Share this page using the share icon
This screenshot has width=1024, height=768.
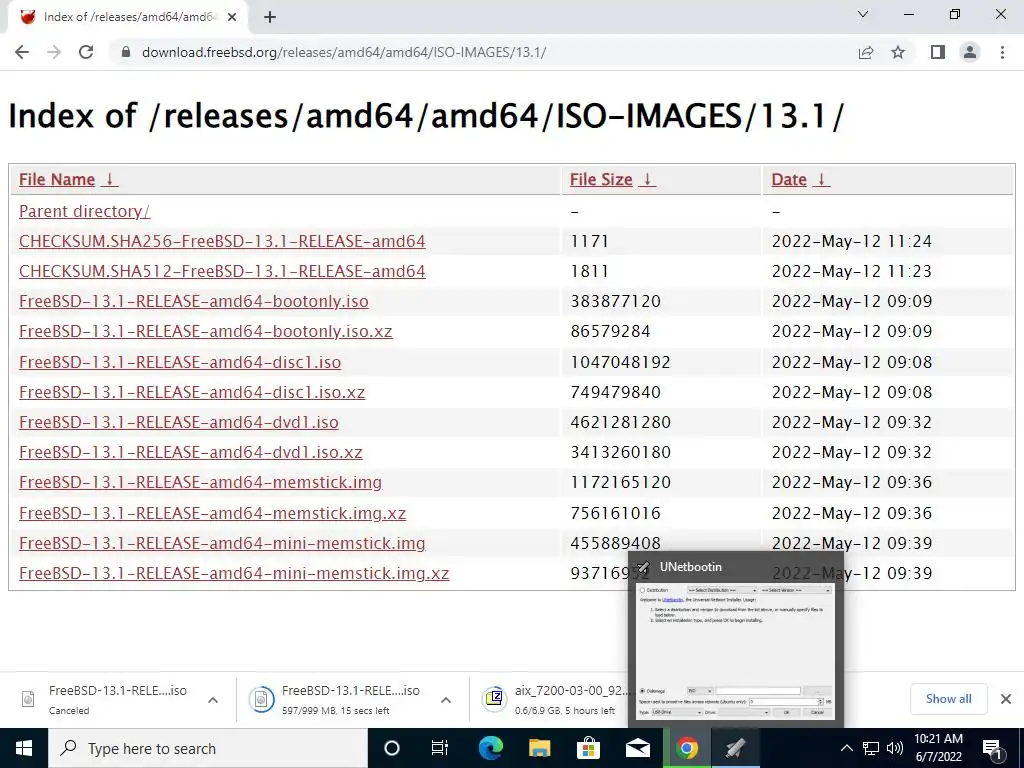pos(866,52)
